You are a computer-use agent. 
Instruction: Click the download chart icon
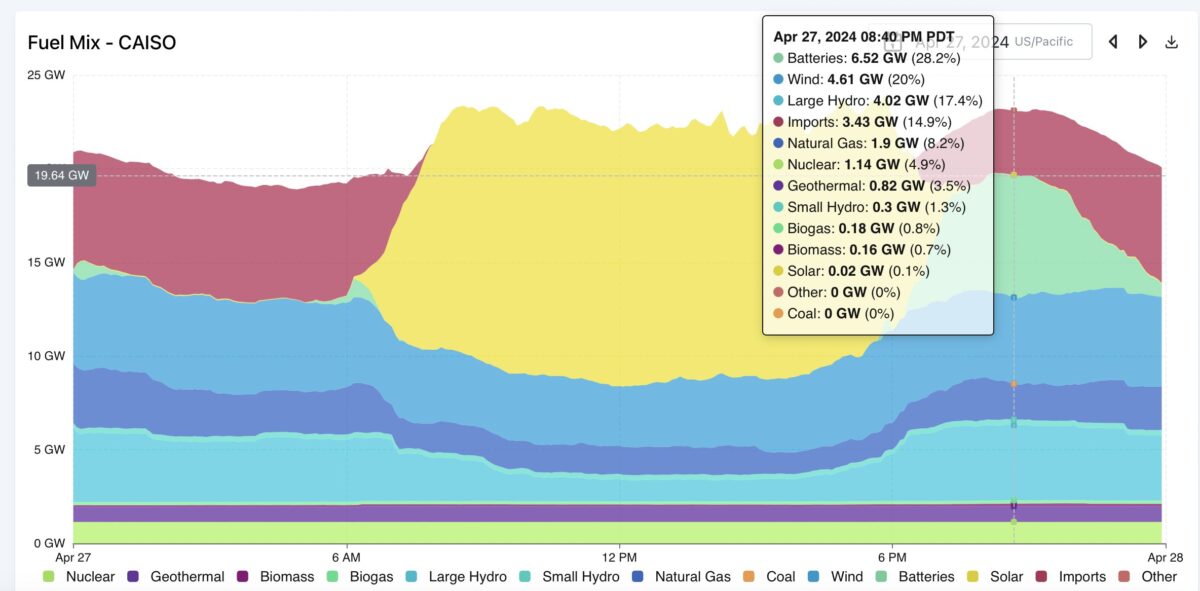pyautogui.click(x=1170, y=41)
